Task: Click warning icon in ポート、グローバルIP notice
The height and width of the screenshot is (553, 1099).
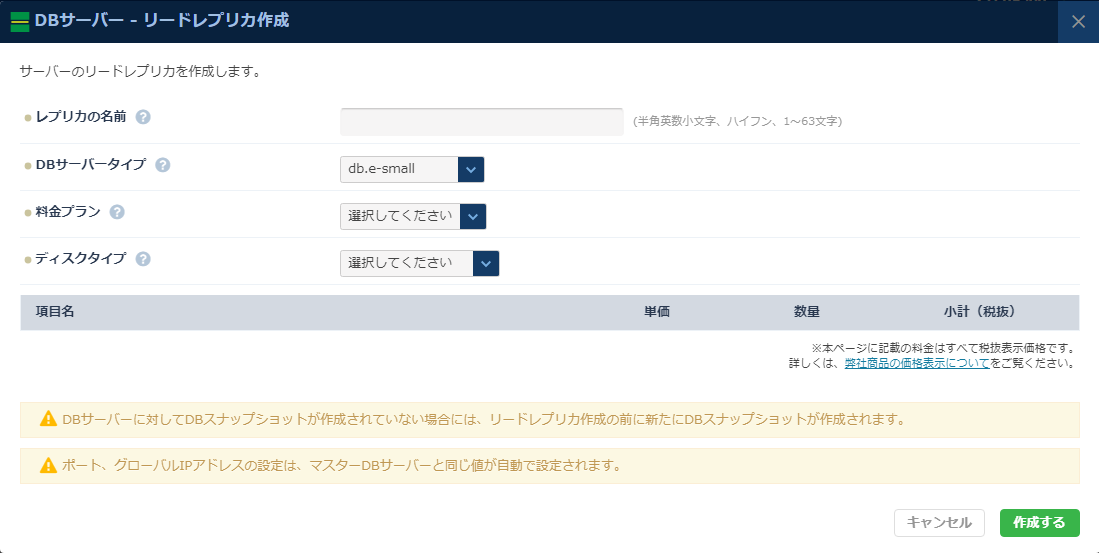Action: (x=48, y=465)
